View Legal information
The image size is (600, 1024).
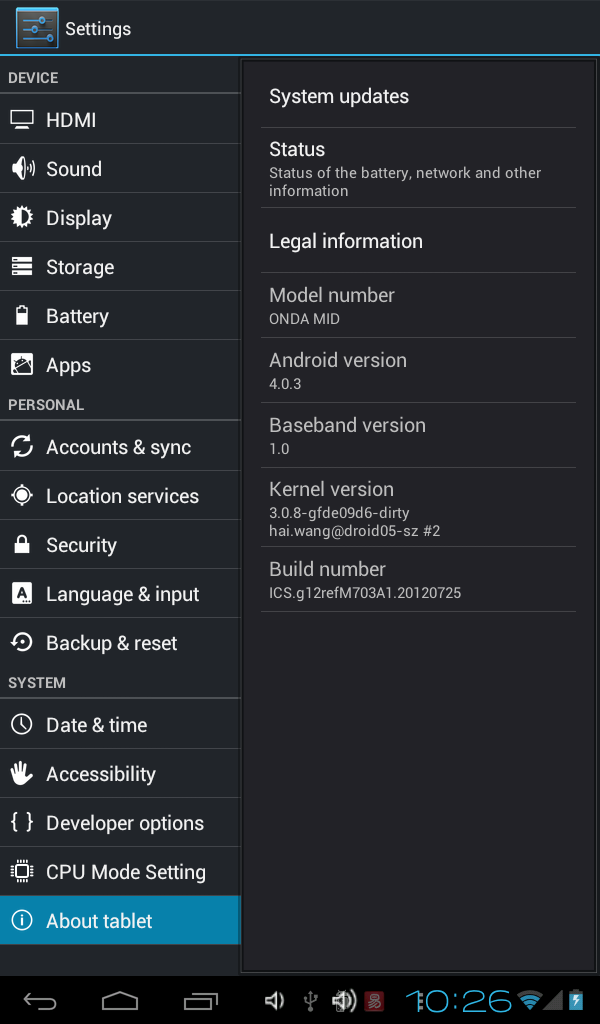(418, 241)
